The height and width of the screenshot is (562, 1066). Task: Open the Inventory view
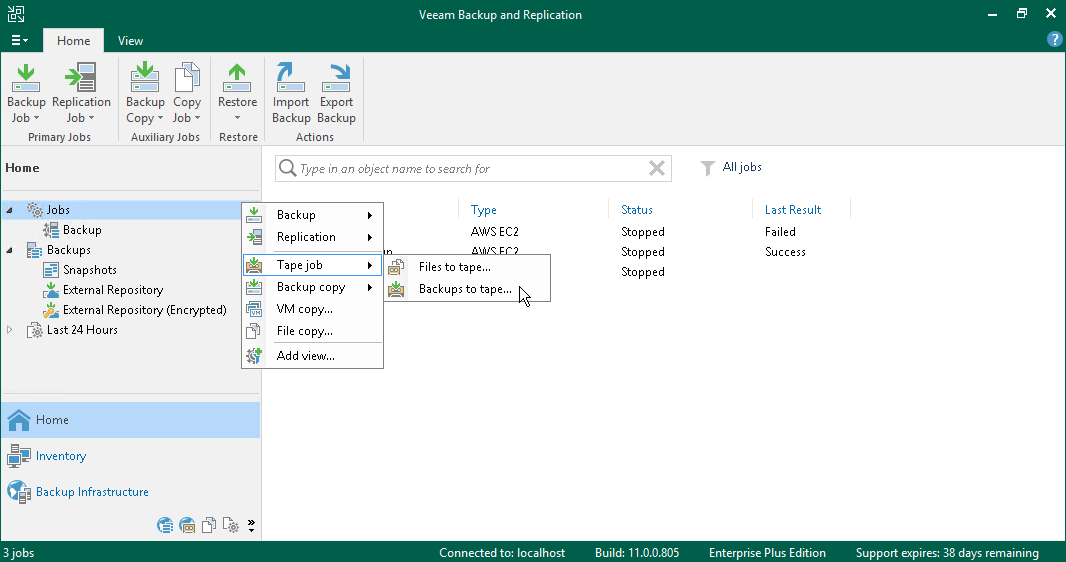[x=60, y=456]
